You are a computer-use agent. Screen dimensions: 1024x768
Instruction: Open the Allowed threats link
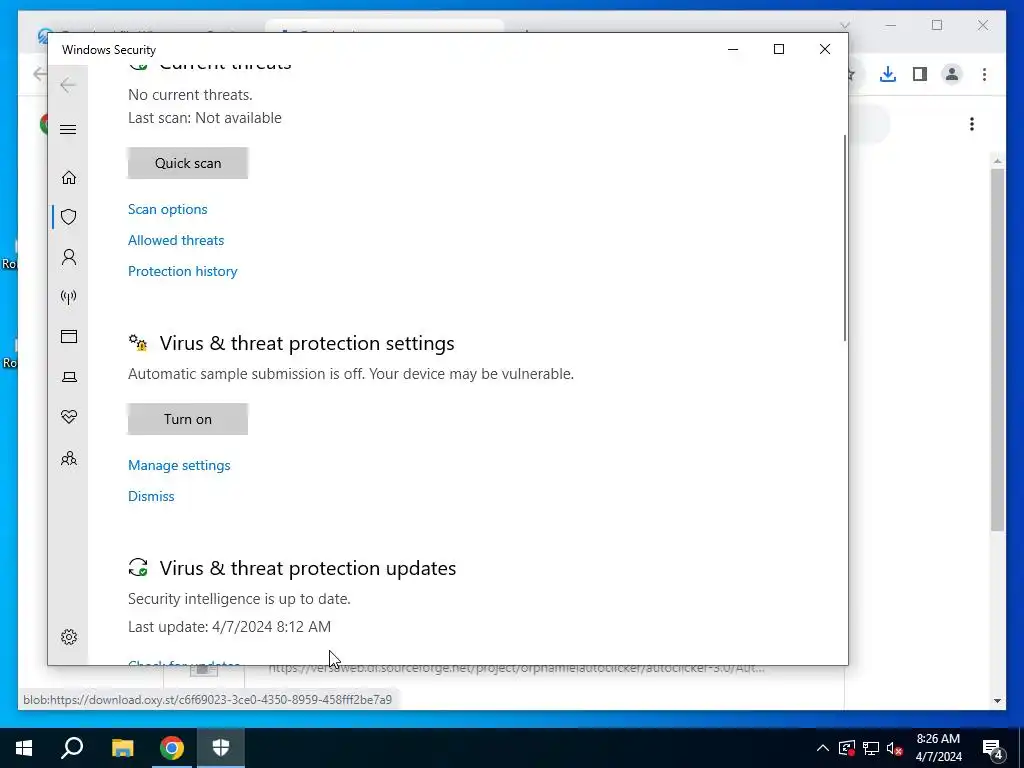pyautogui.click(x=176, y=240)
